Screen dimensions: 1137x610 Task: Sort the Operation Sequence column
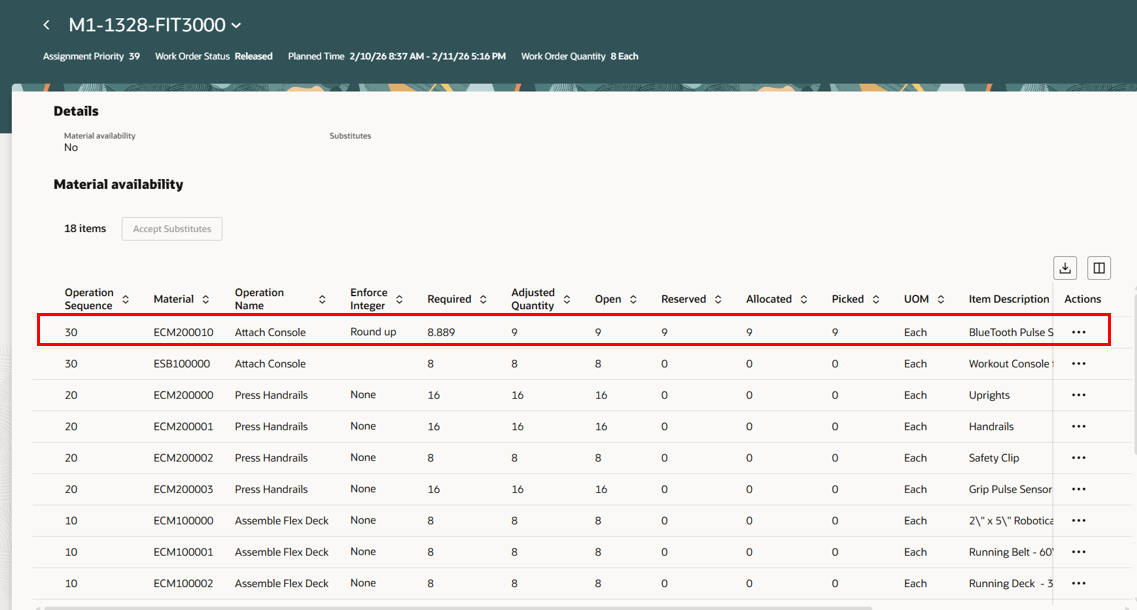pos(126,298)
